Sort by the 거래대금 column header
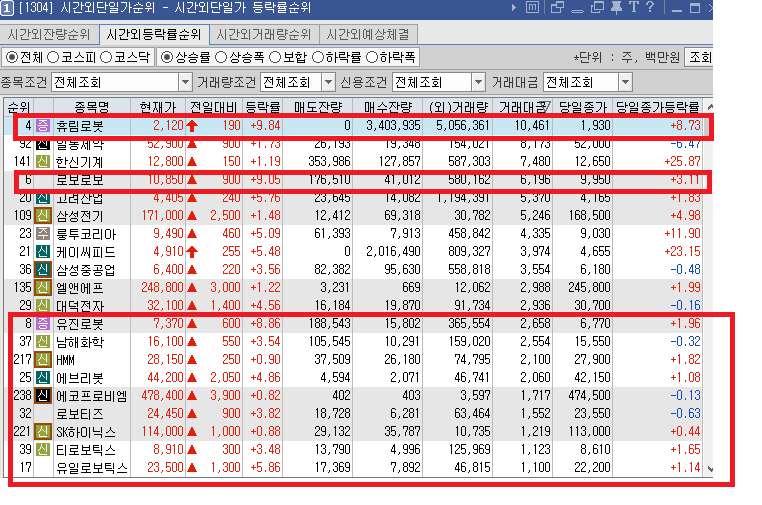Screen dimensions: 762x505 (522, 106)
